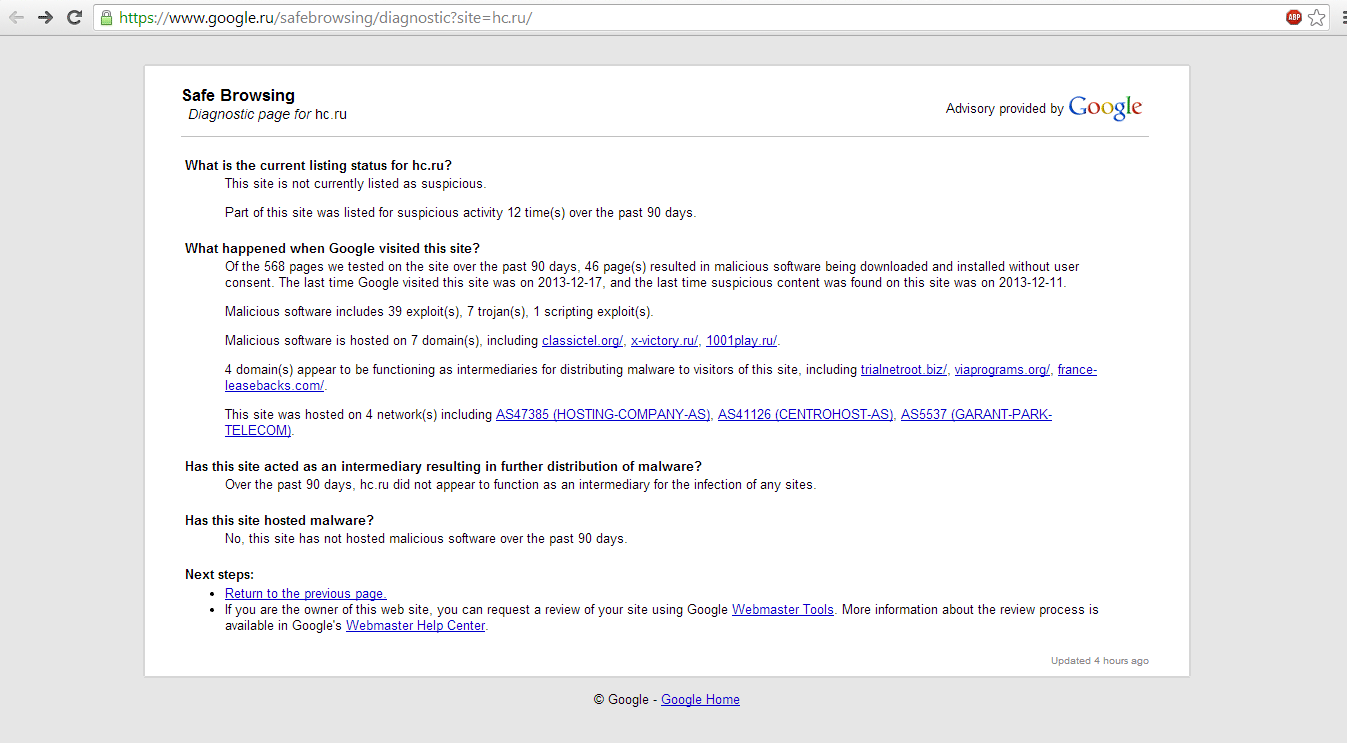View site security via the green padlock icon
This screenshot has width=1347, height=743.
(x=107, y=17)
